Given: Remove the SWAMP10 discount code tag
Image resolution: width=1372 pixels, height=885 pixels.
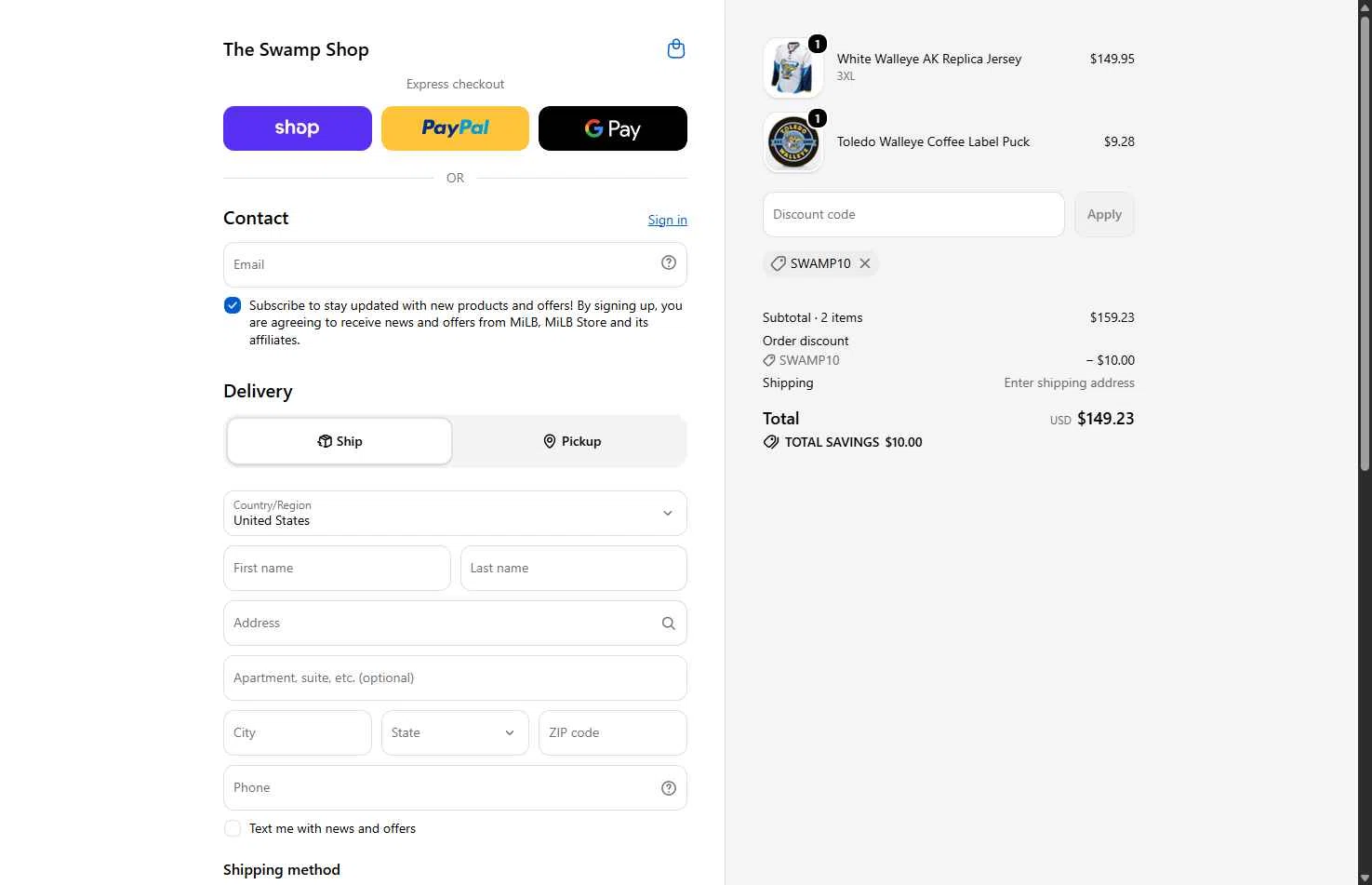Looking at the screenshot, I should 865,263.
